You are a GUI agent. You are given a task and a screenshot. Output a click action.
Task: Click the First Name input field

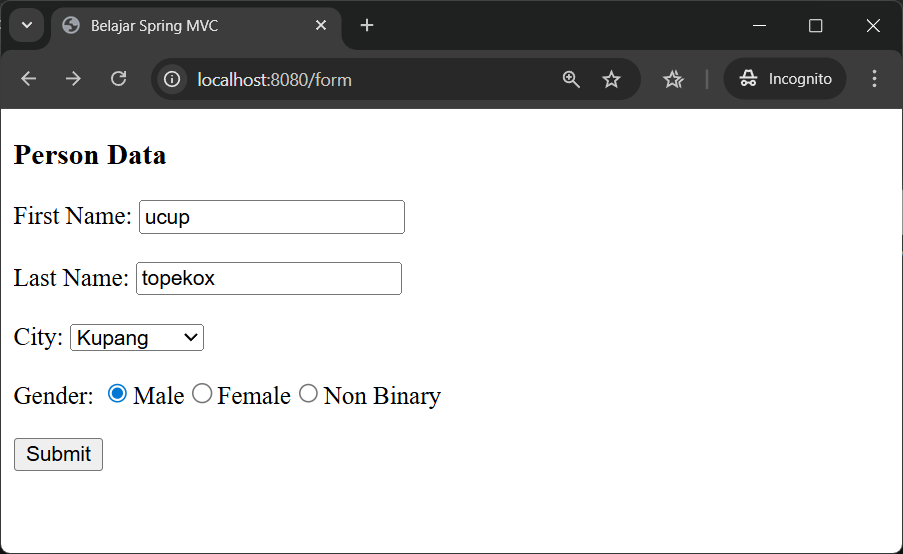272,217
